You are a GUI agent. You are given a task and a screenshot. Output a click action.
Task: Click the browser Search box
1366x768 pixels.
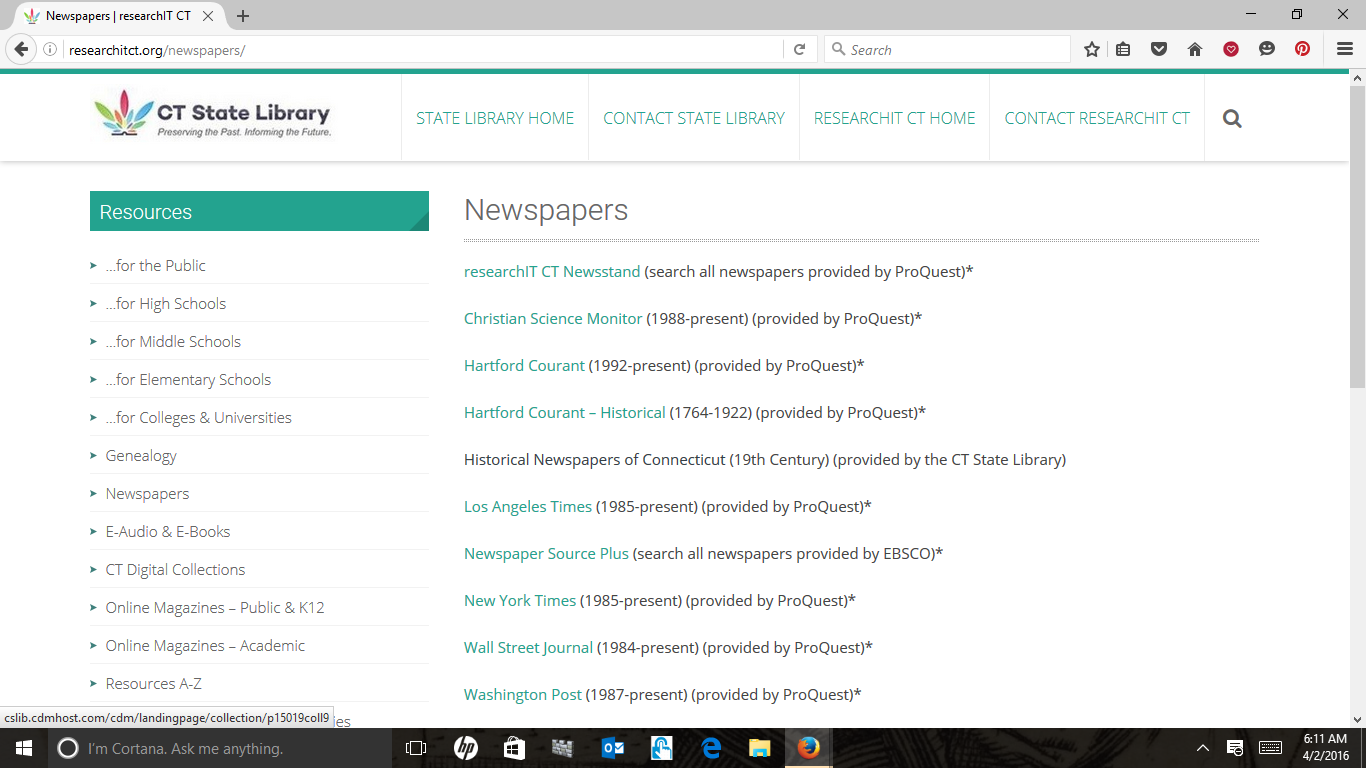(947, 50)
